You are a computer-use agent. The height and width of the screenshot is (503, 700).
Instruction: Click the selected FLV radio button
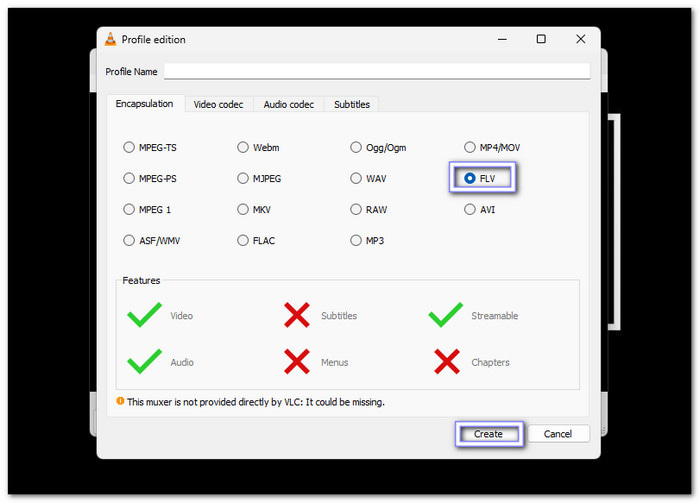480,179
